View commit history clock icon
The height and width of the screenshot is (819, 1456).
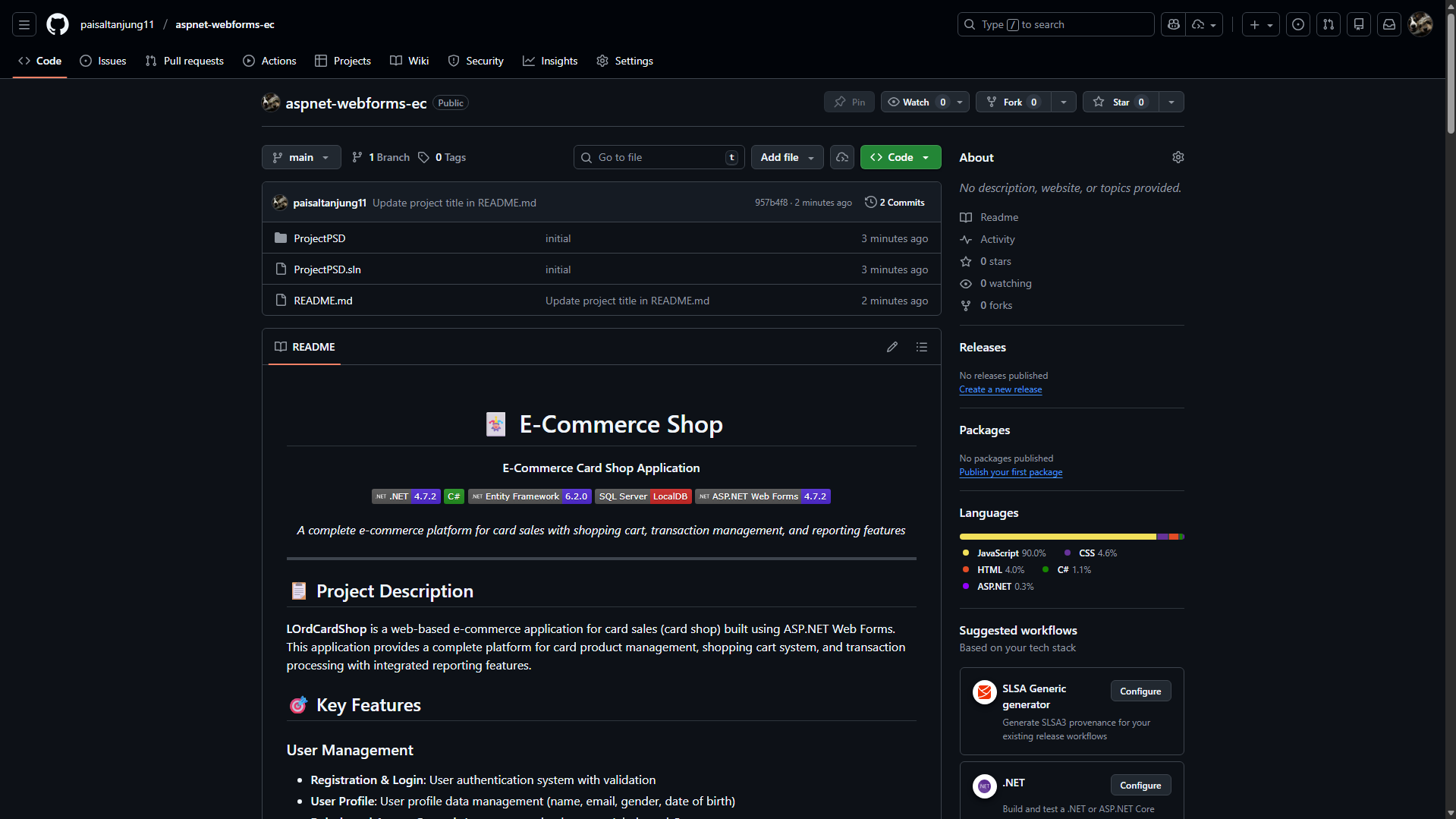coord(871,202)
